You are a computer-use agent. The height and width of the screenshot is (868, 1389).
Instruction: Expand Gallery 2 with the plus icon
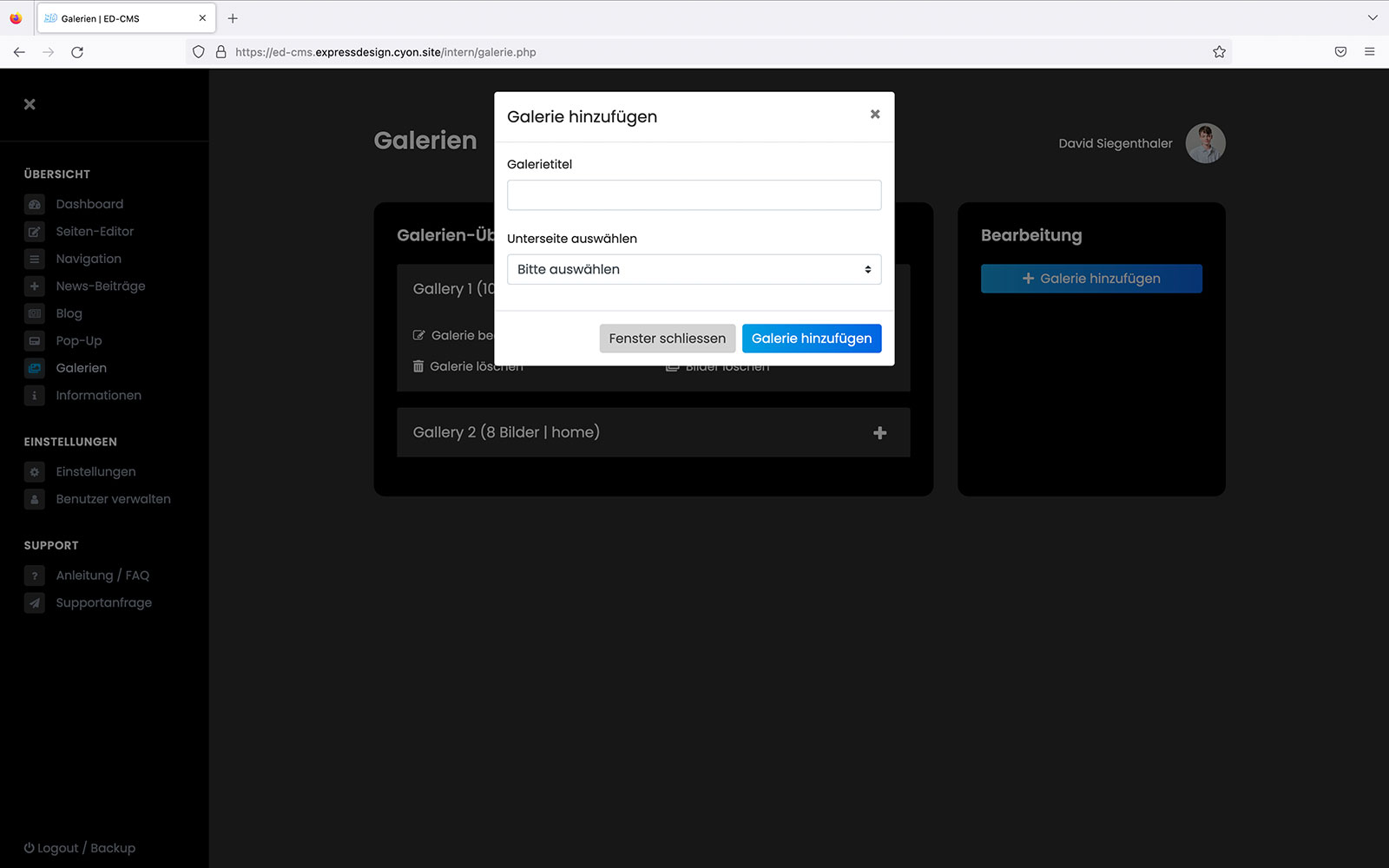(879, 433)
